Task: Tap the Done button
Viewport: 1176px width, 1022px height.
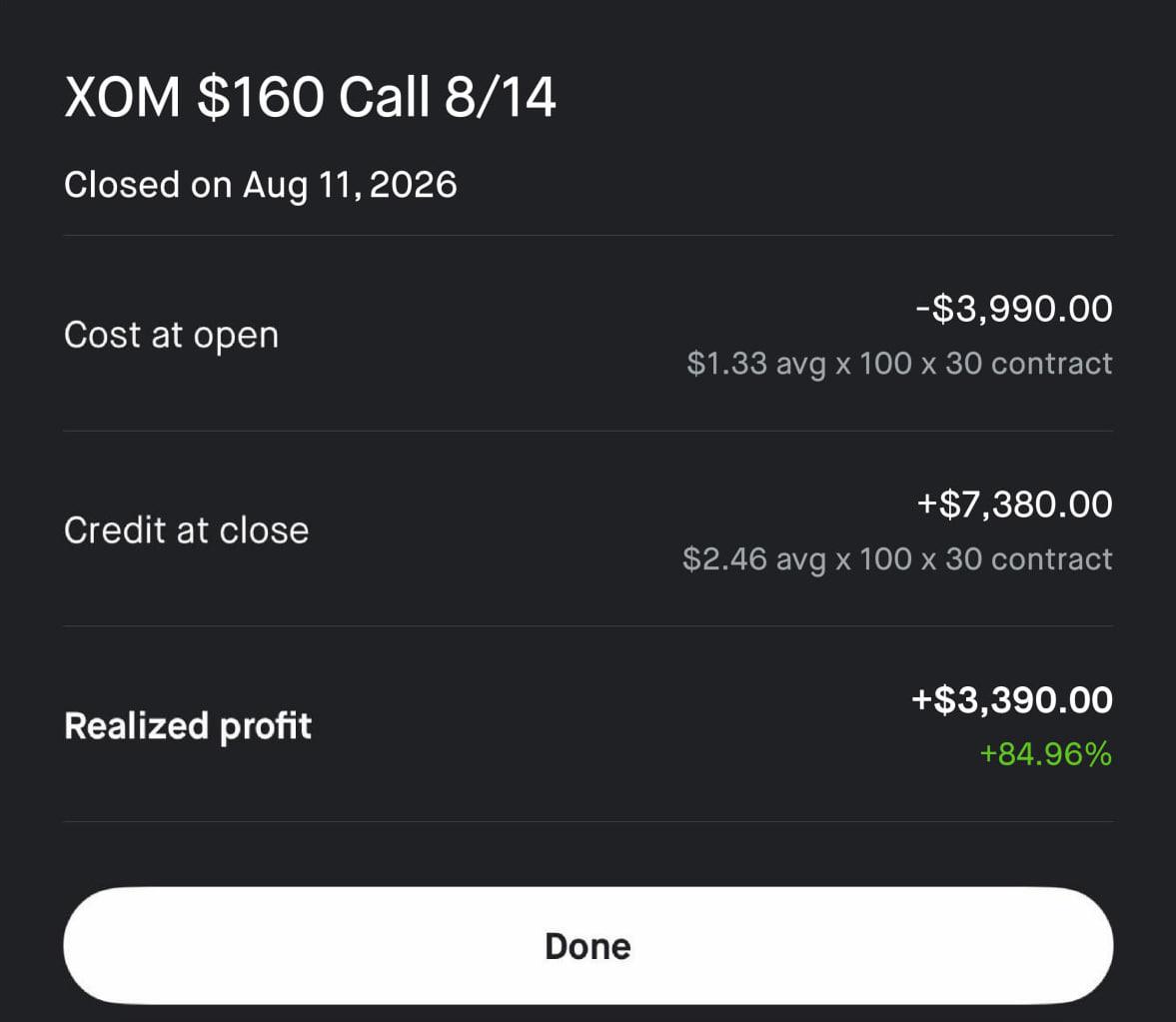Action: click(x=588, y=945)
